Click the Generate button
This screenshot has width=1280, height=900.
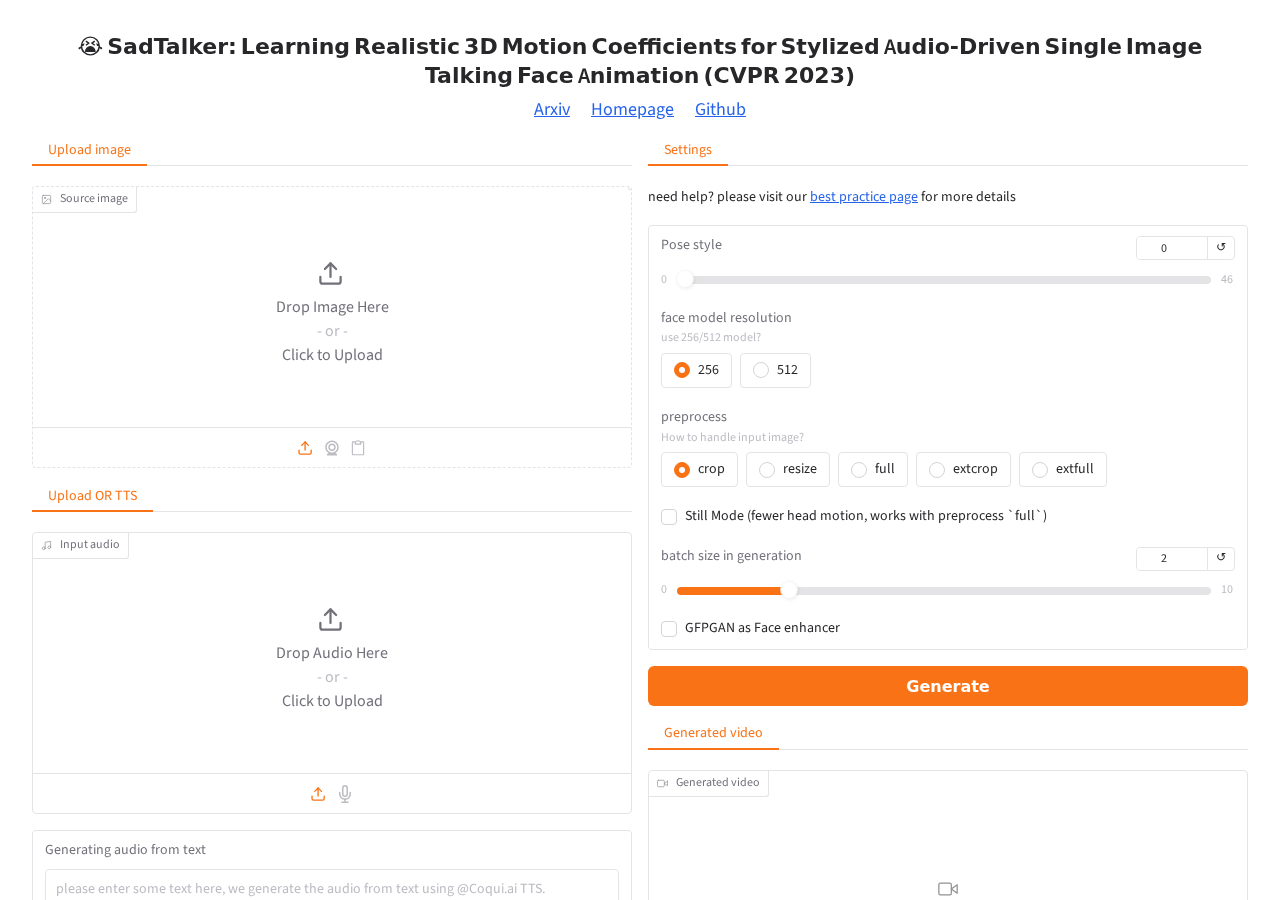948,686
